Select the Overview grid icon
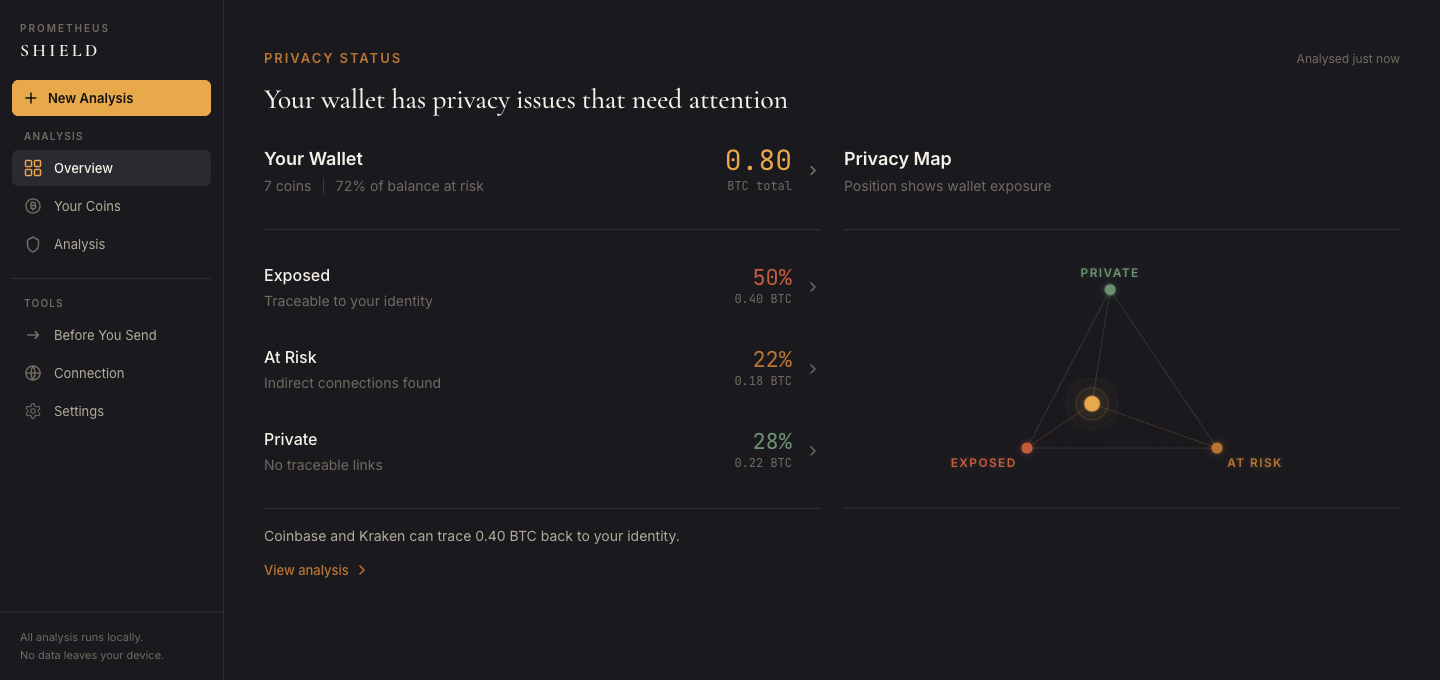 coord(33,168)
